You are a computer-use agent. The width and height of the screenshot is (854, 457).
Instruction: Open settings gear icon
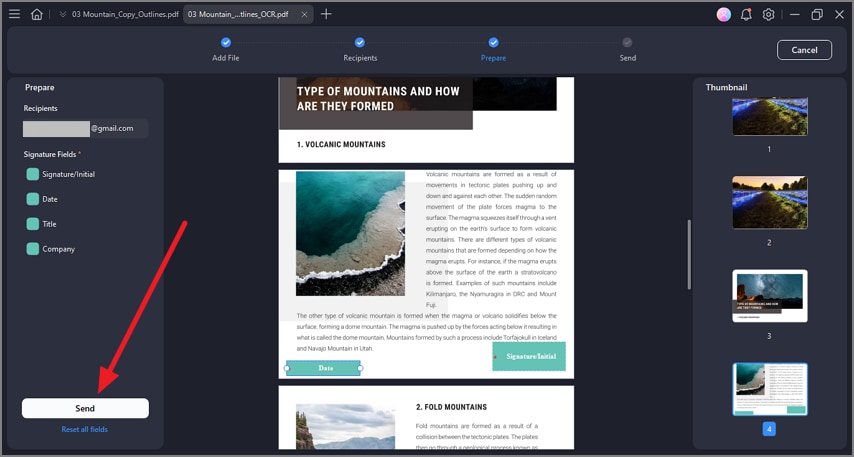(x=768, y=15)
